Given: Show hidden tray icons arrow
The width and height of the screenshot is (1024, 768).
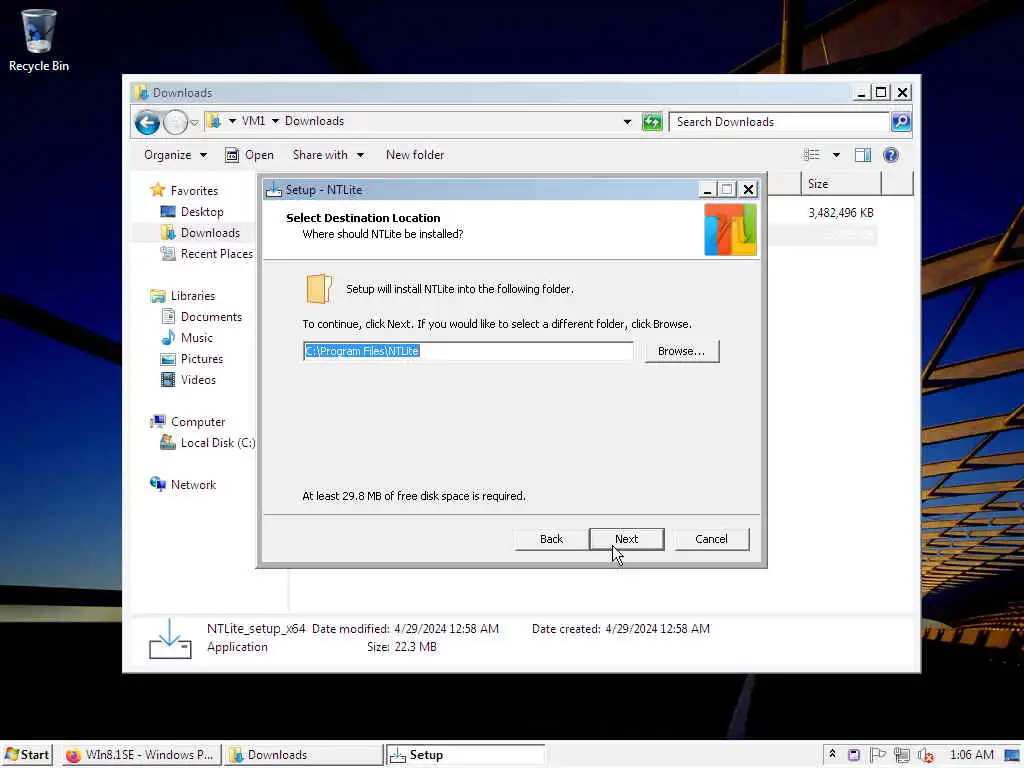Looking at the screenshot, I should tap(832, 754).
